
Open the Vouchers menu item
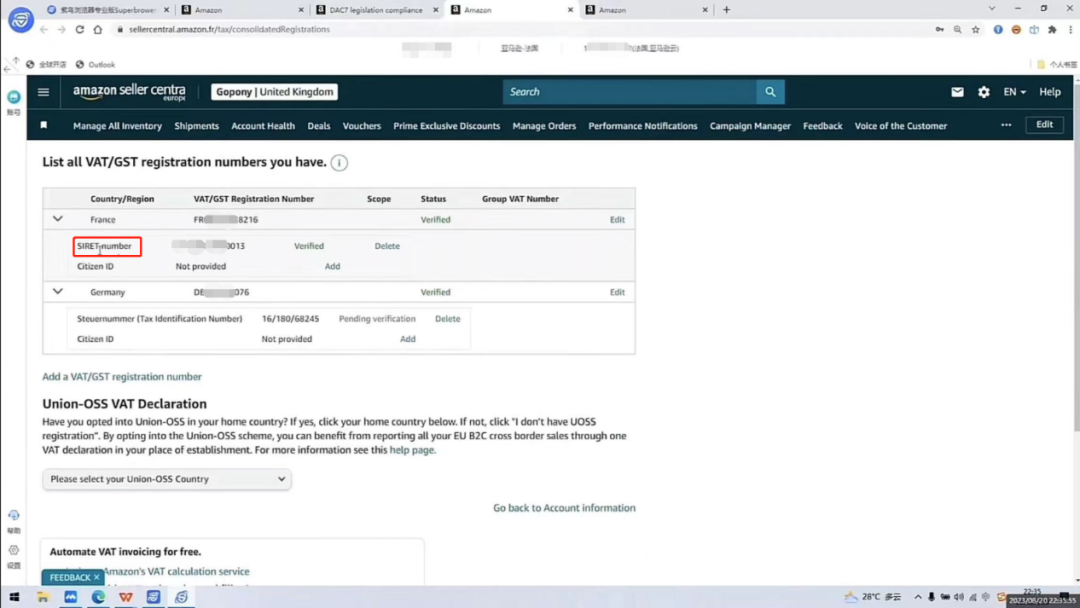coord(362,126)
